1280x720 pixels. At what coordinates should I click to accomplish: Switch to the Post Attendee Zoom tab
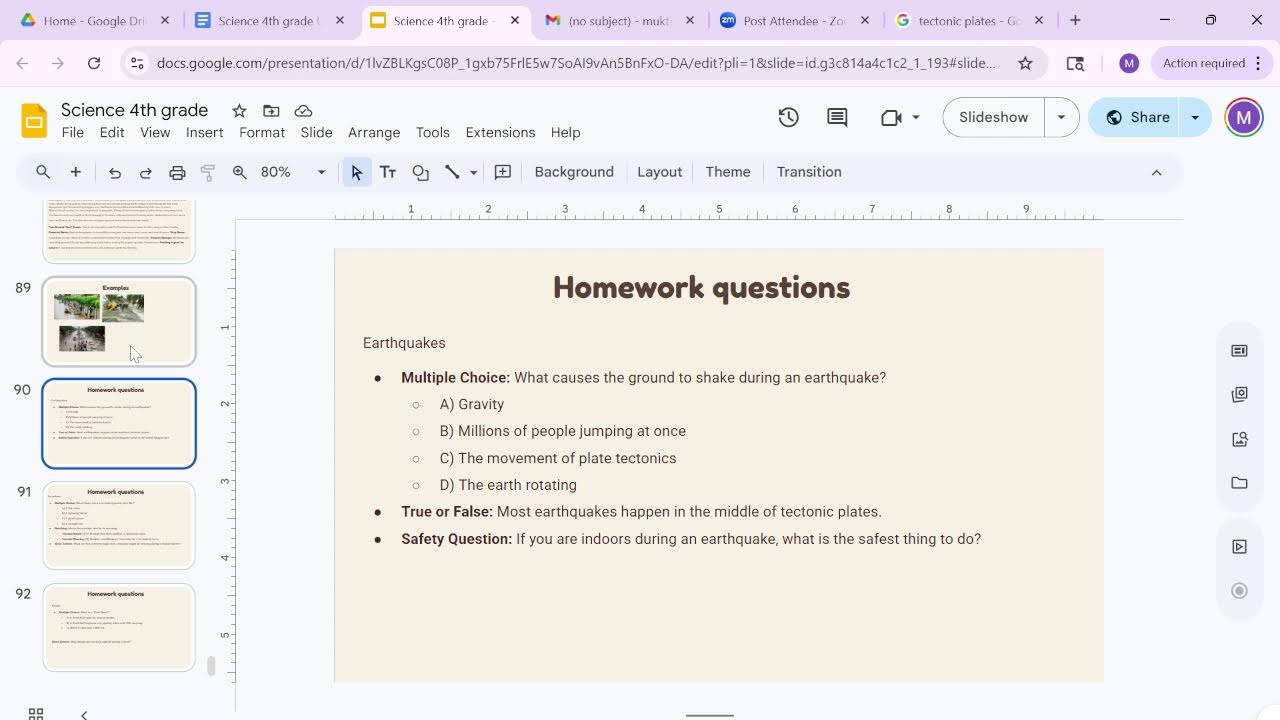point(795,20)
